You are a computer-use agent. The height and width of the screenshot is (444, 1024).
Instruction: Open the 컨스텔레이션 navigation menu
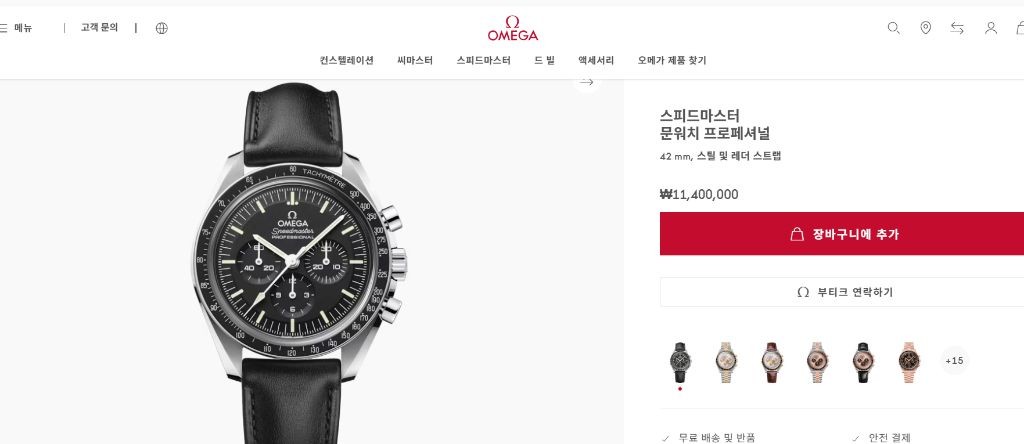point(347,61)
